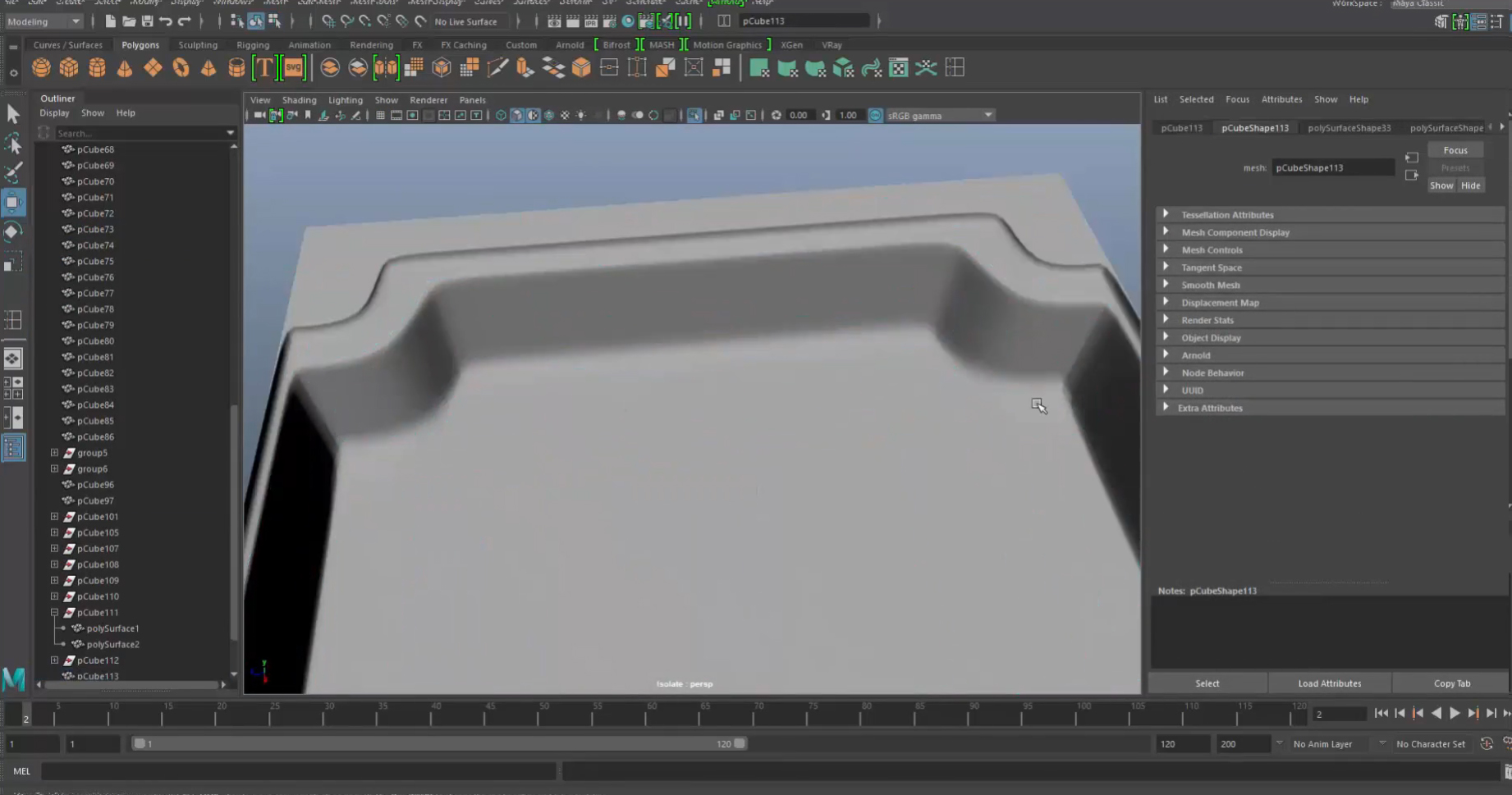Click the Copy Tab button

1451,683
